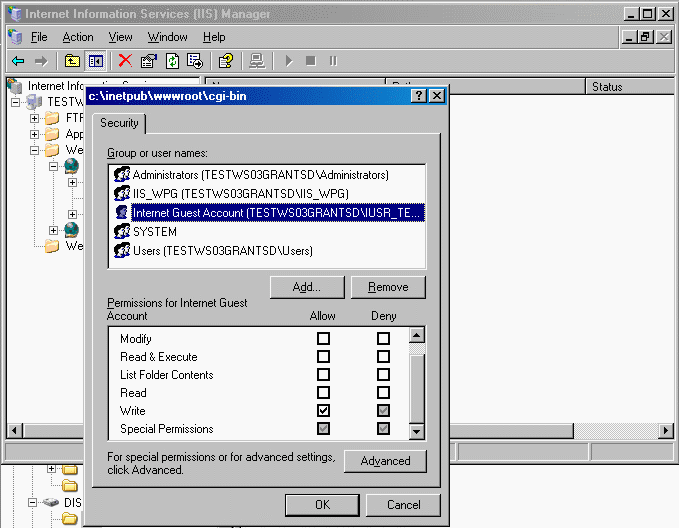Collapse the first web site node
The width and height of the screenshot is (679, 528).
click(x=54, y=166)
